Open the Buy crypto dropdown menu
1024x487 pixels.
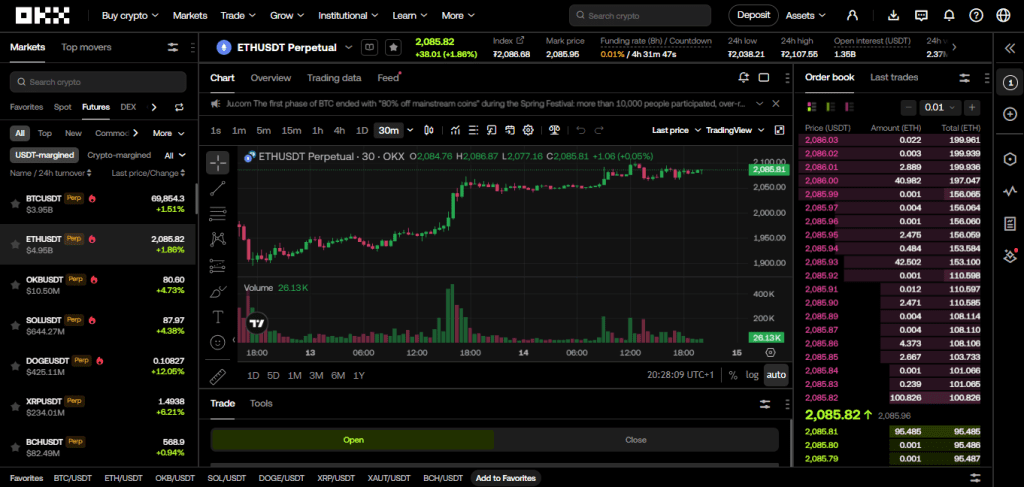[130, 15]
